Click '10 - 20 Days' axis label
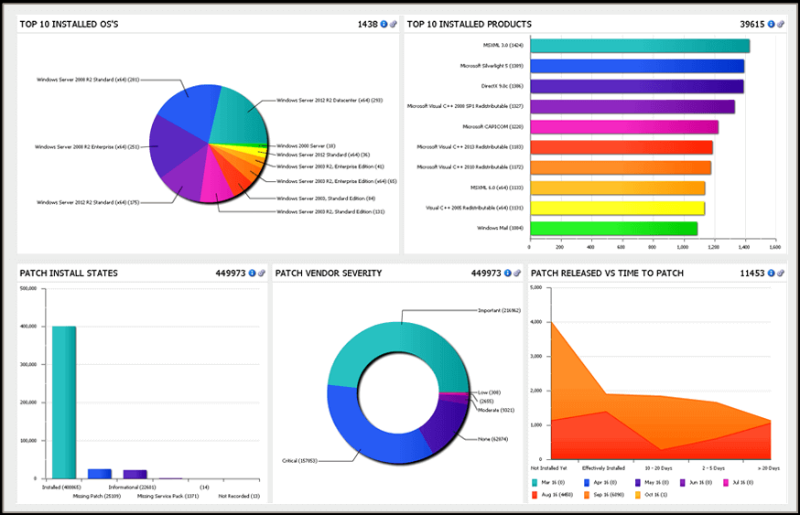This screenshot has height=515, width=800. (x=658, y=468)
